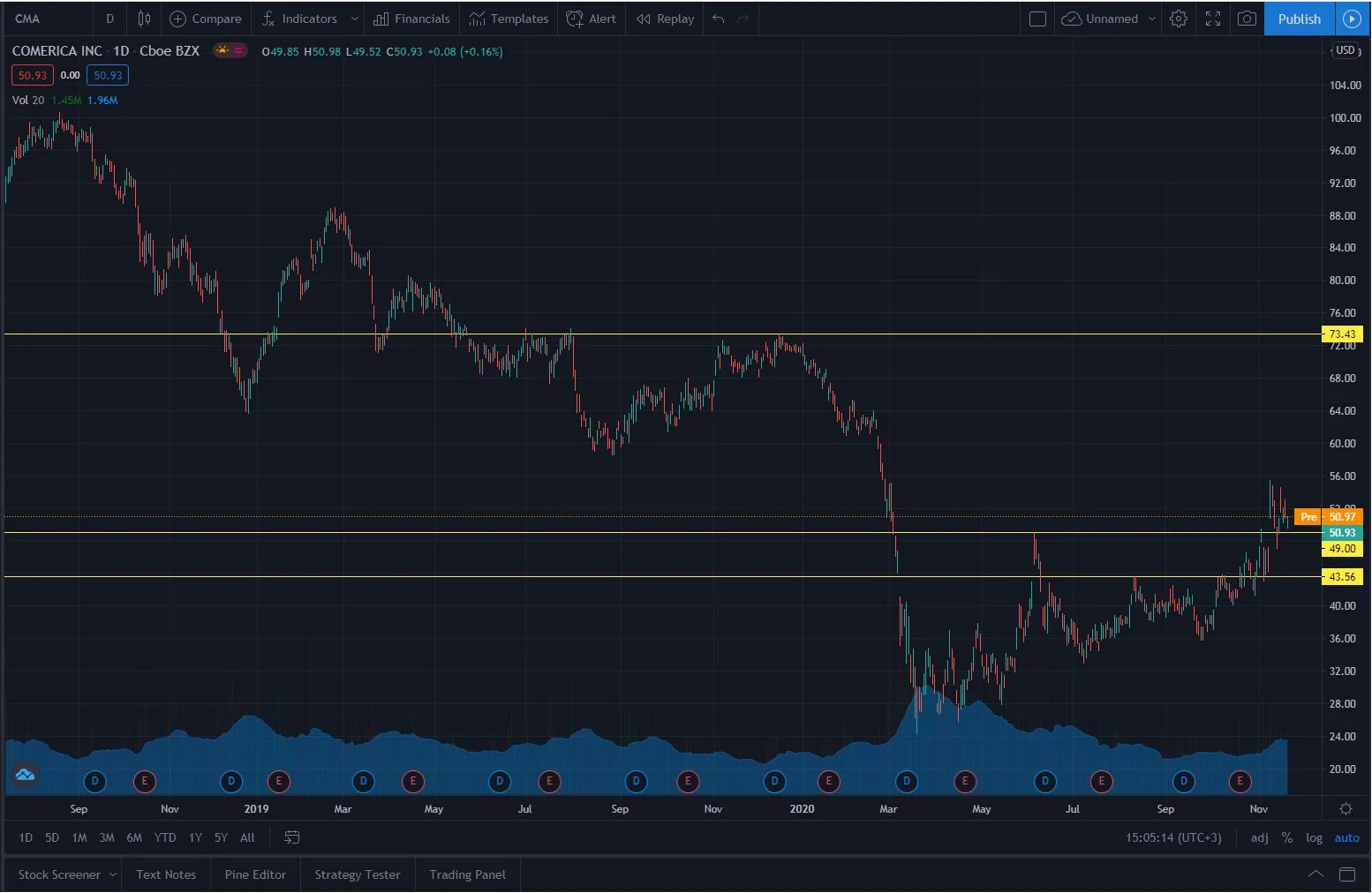Open the CMA symbol search

[x=27, y=19]
